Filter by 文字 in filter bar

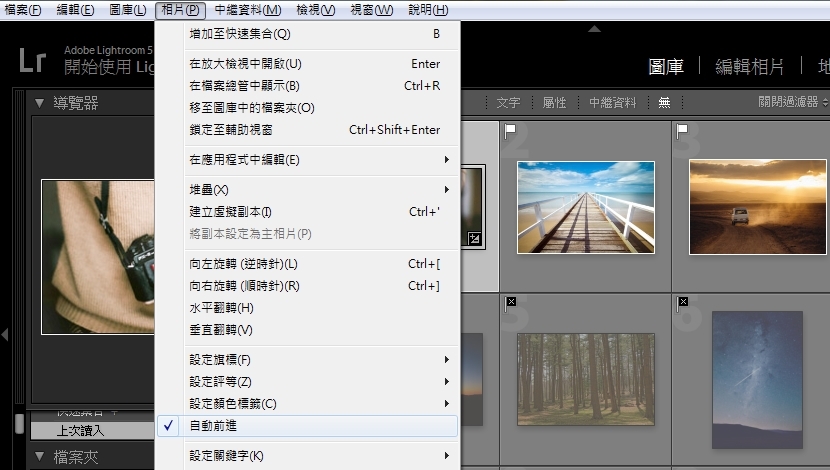(x=508, y=103)
